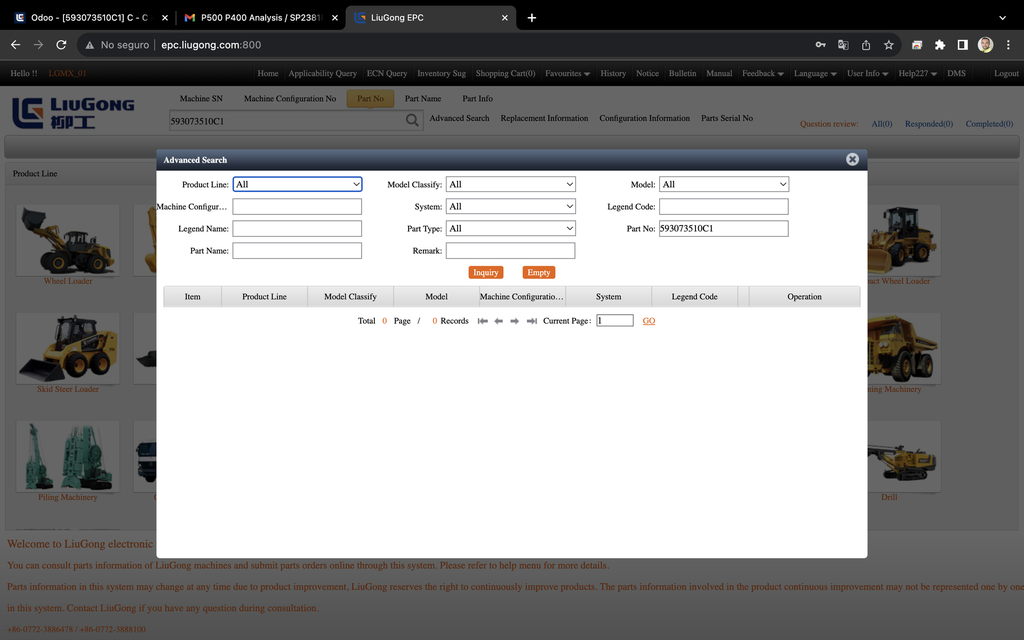Expand the Product Line dropdown

[x=297, y=184]
